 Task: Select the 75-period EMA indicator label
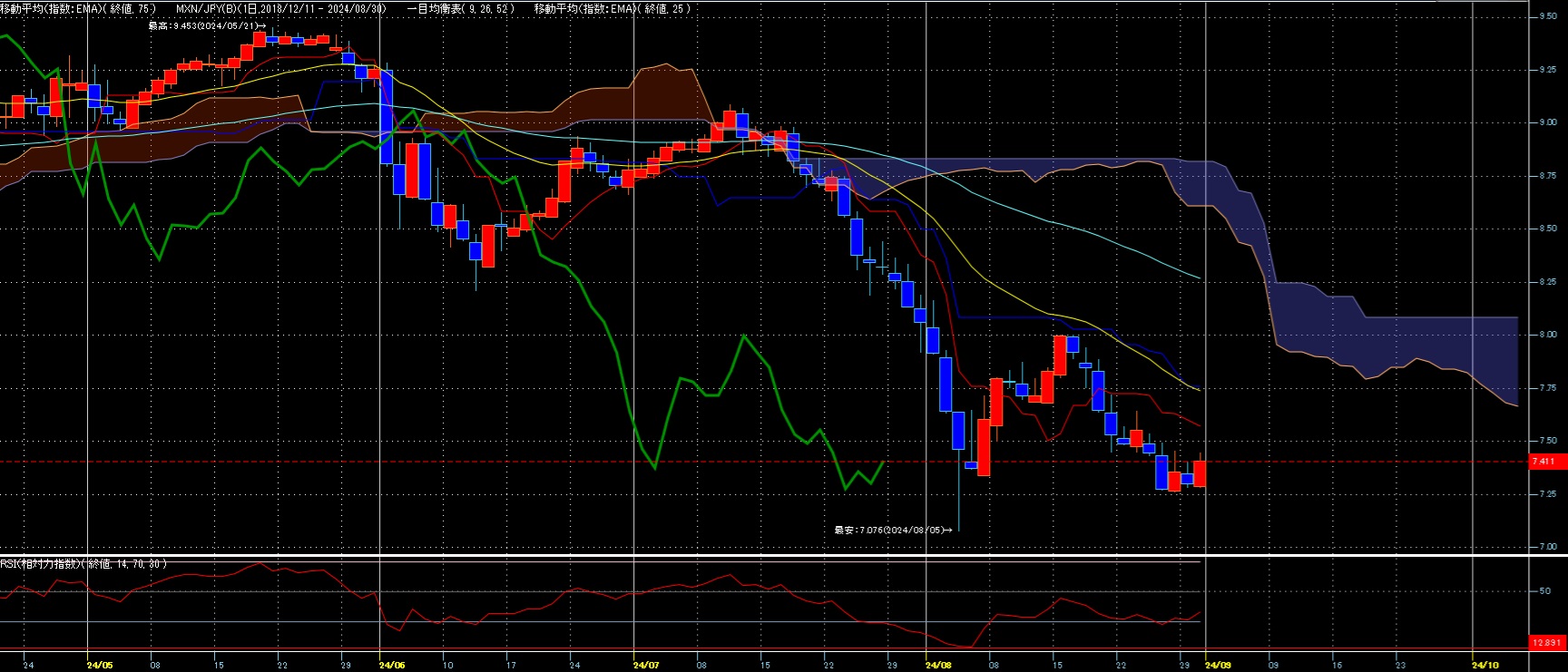78,8
